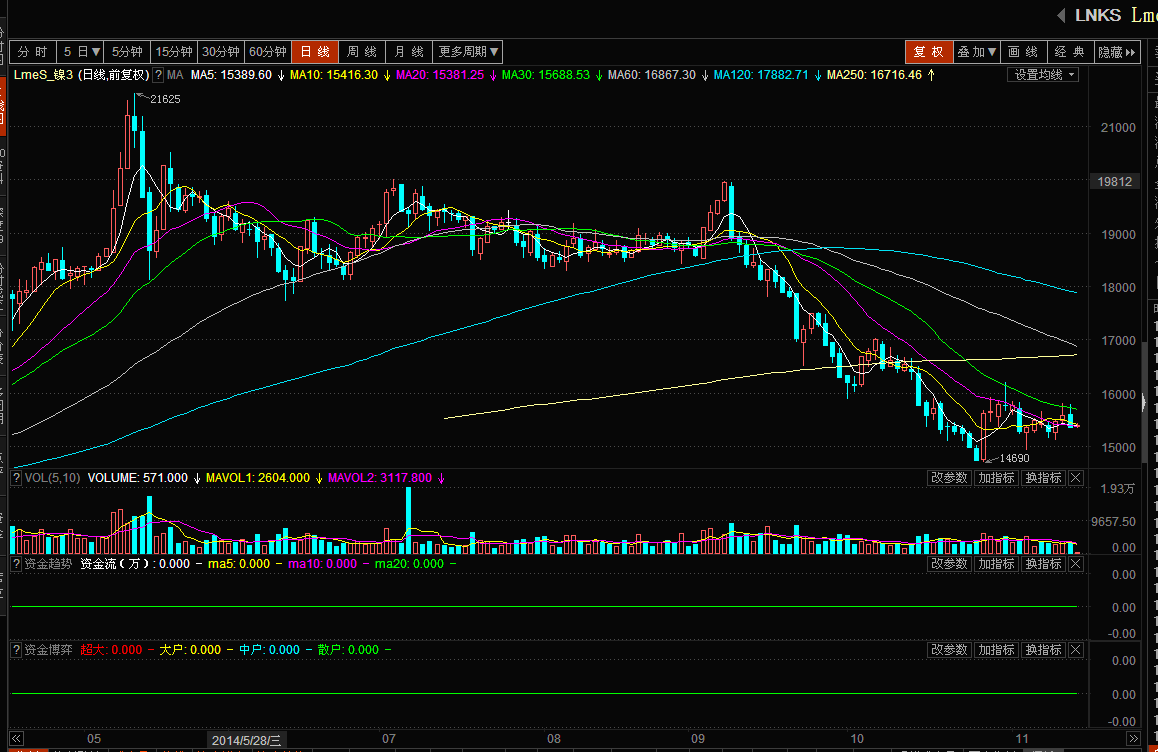Switch to 经典 classic view mode

pos(1070,52)
